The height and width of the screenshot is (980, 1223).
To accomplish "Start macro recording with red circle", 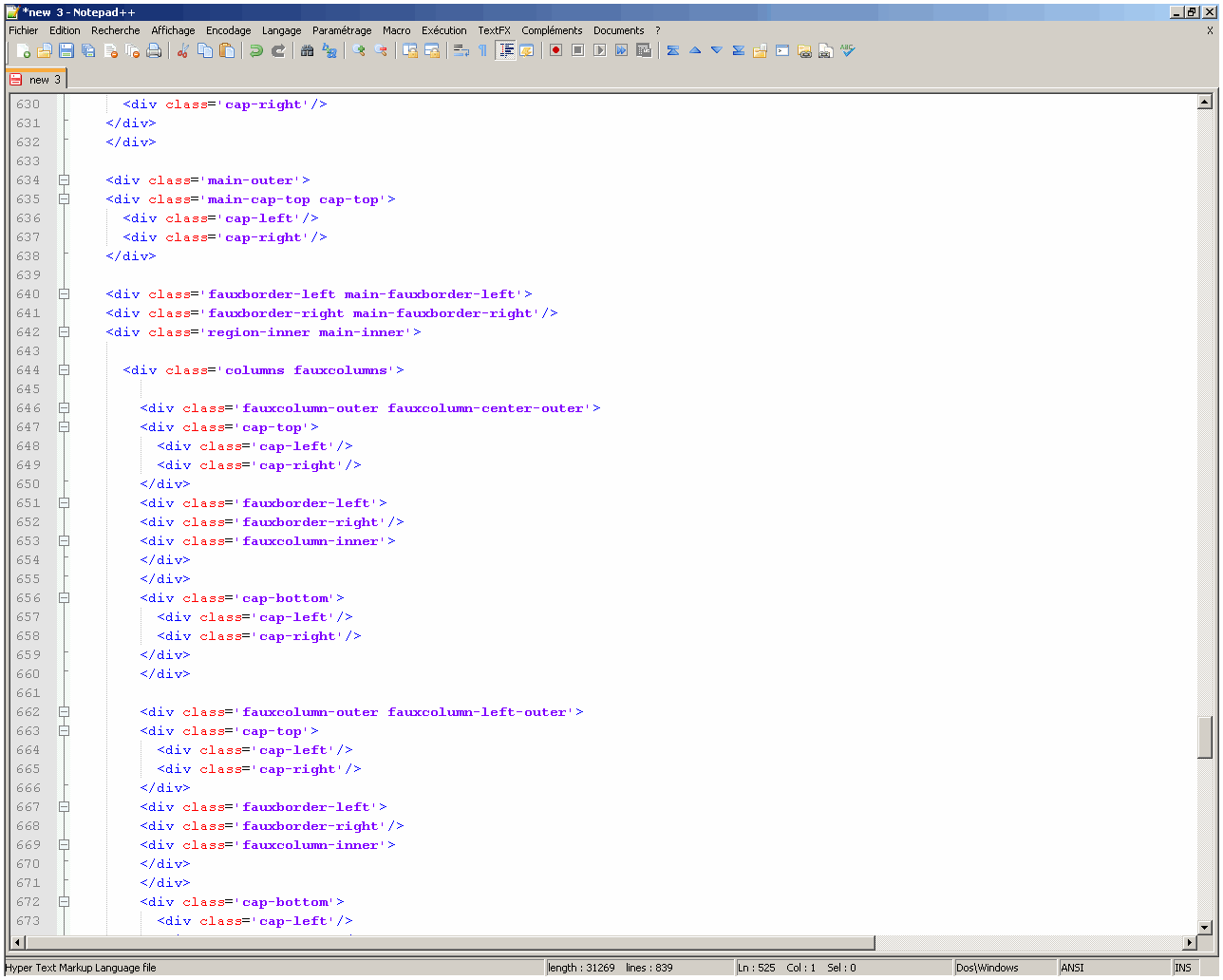I will [555, 50].
